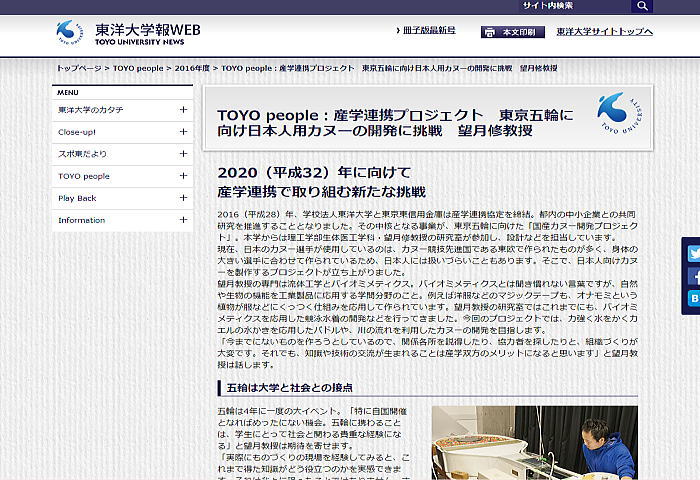The height and width of the screenshot is (480, 700).
Task: Open the Information menu item
Action: point(123,220)
